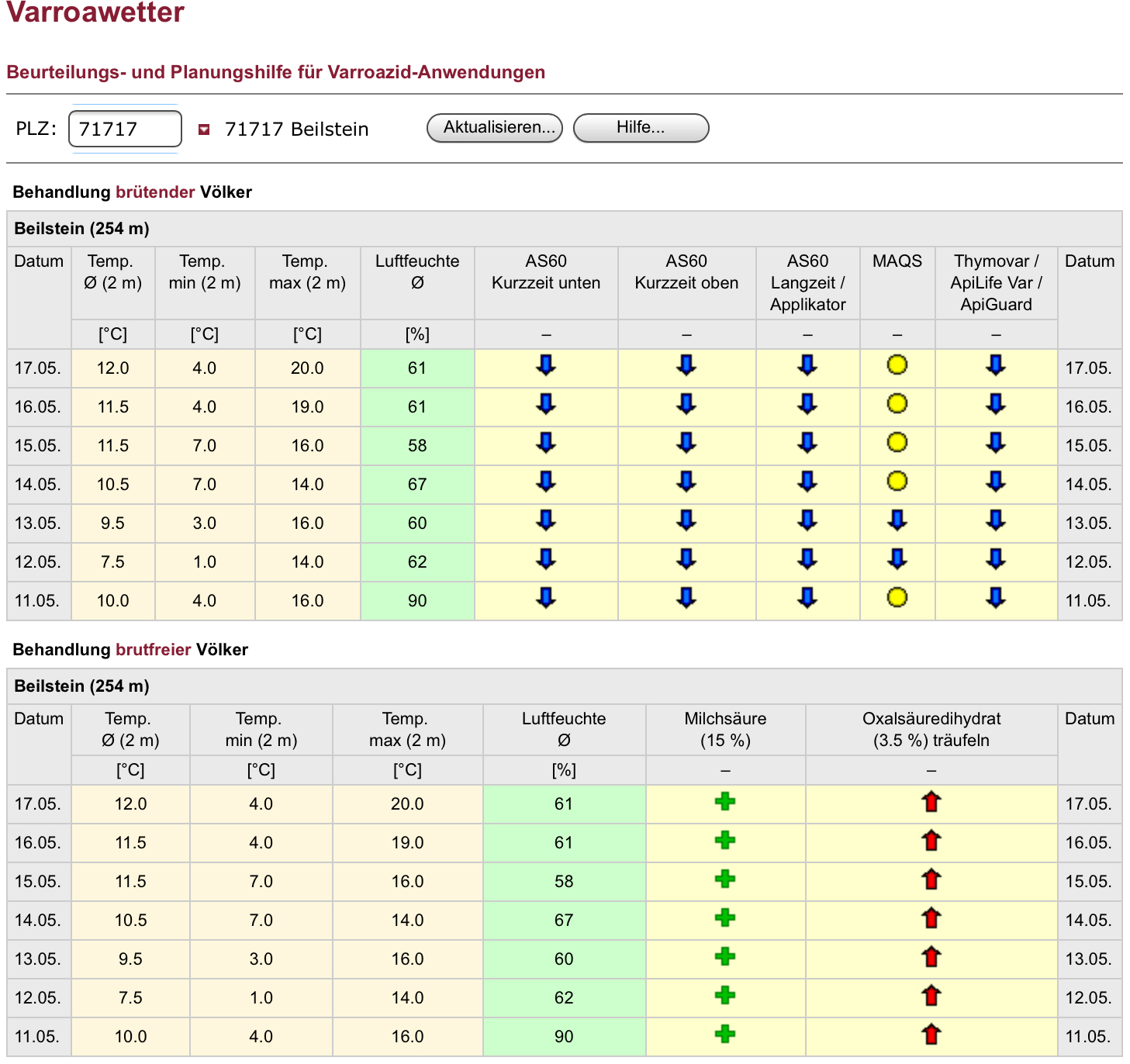Click red Oxalsäure up arrow for 13.05.

click(931, 957)
